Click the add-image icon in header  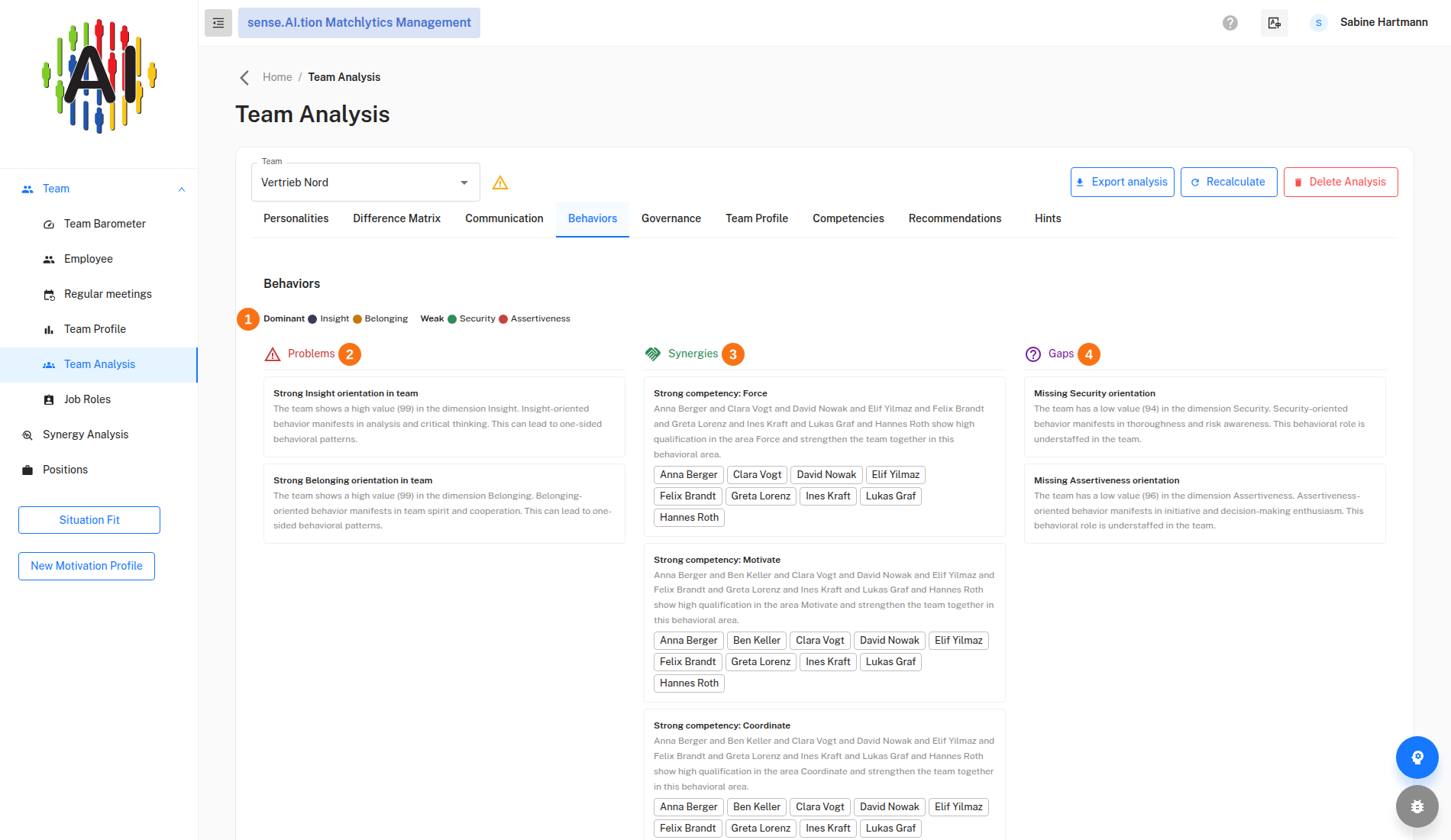[x=1275, y=23]
